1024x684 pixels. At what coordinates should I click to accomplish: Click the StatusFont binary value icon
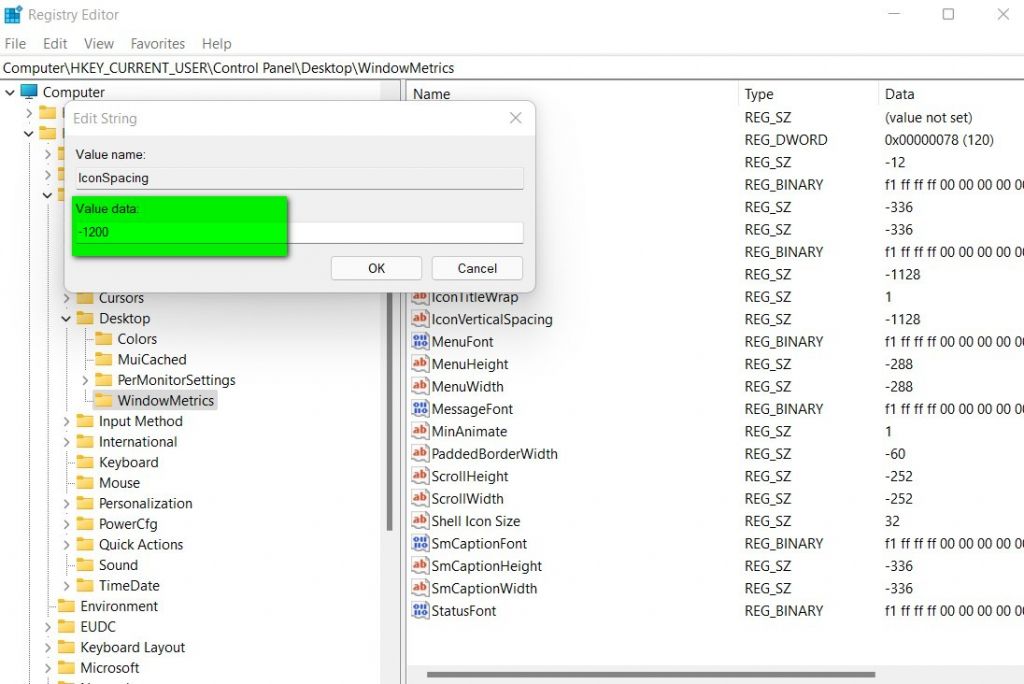pyautogui.click(x=420, y=611)
